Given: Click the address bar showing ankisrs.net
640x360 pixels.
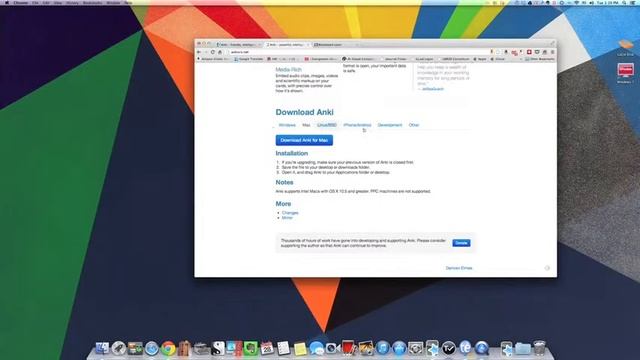Looking at the screenshot, I should pos(359,52).
